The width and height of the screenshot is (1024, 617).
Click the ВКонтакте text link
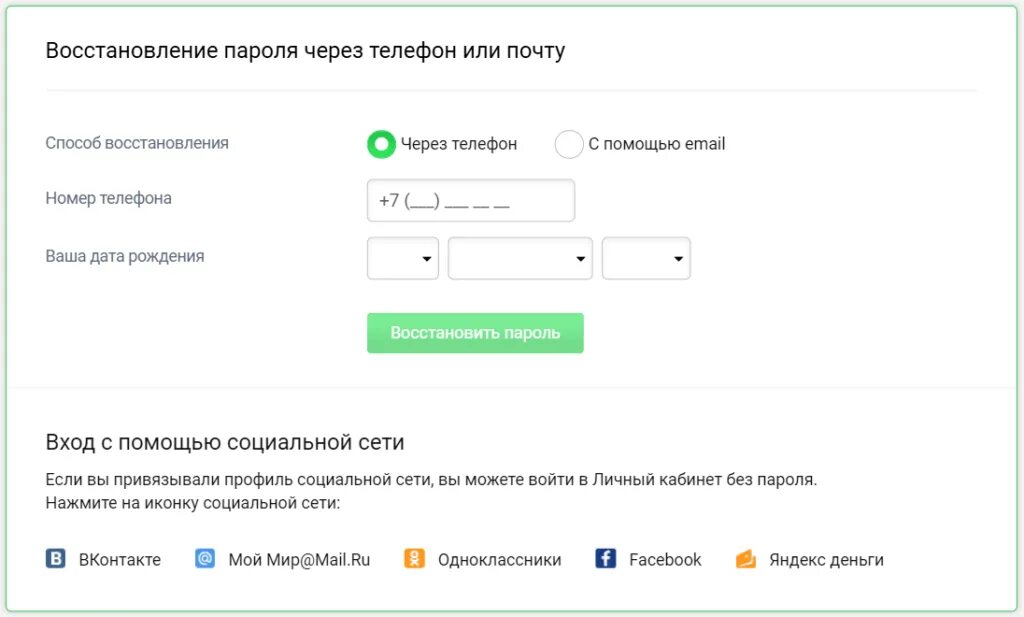click(120, 560)
